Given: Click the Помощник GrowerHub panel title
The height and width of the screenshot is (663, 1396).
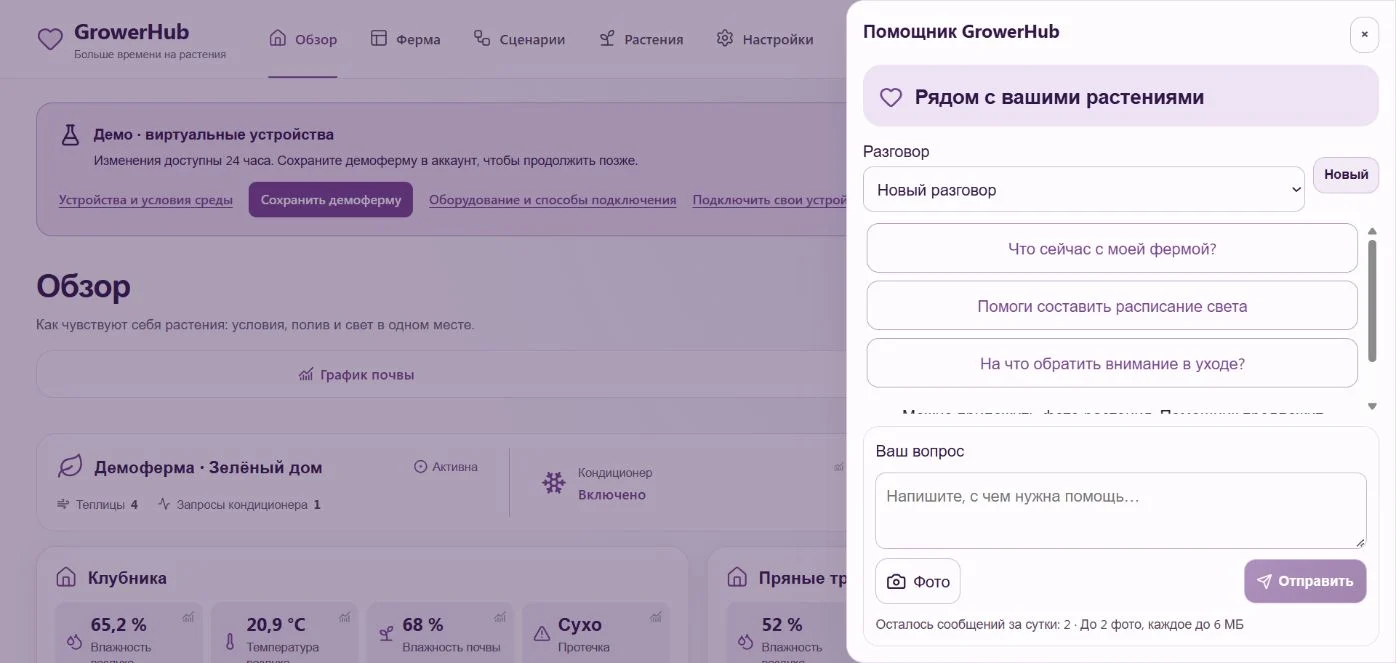Looking at the screenshot, I should 961,32.
